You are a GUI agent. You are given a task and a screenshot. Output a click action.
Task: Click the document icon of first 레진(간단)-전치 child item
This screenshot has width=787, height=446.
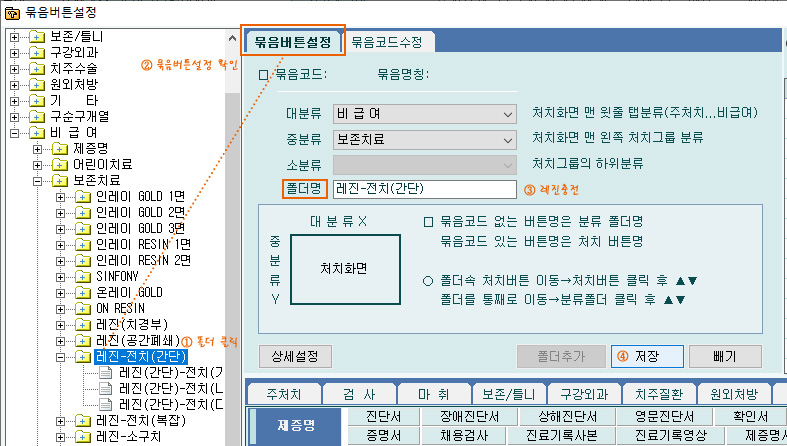coord(105,372)
